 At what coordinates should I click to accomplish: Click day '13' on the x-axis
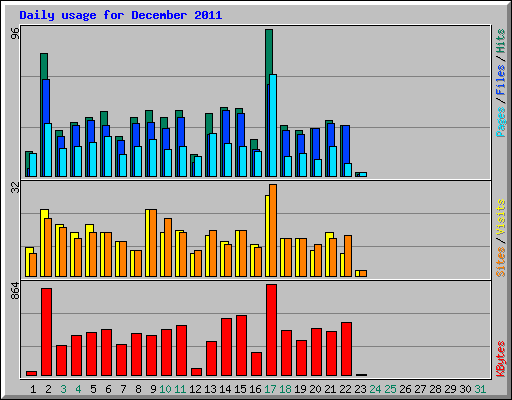pyautogui.click(x=210, y=389)
